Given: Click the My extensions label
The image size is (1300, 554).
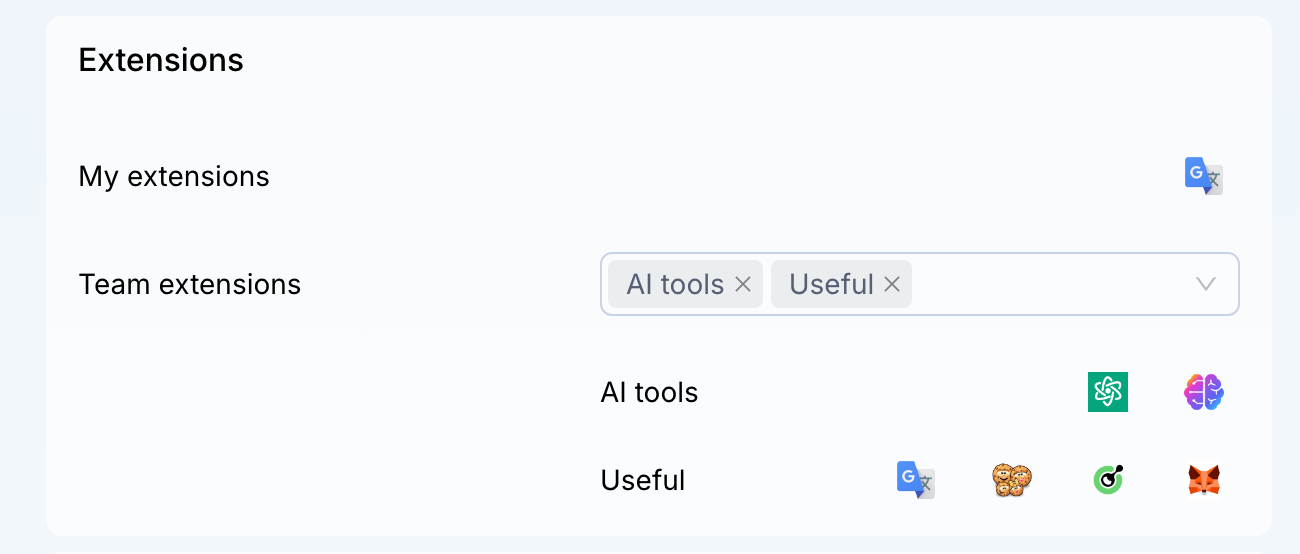Looking at the screenshot, I should (x=174, y=176).
